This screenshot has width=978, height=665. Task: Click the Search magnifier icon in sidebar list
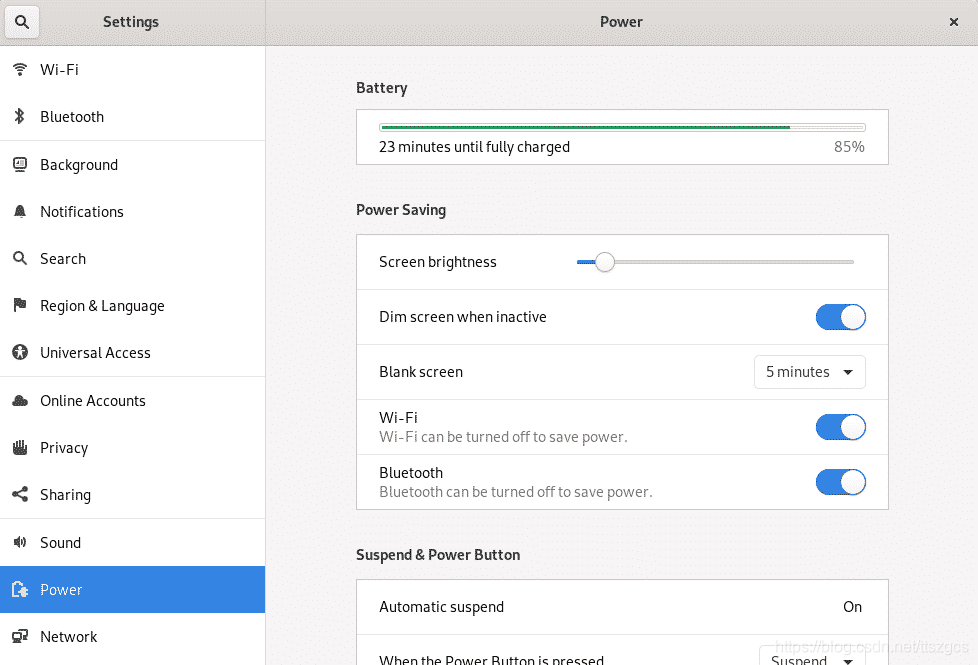20,258
